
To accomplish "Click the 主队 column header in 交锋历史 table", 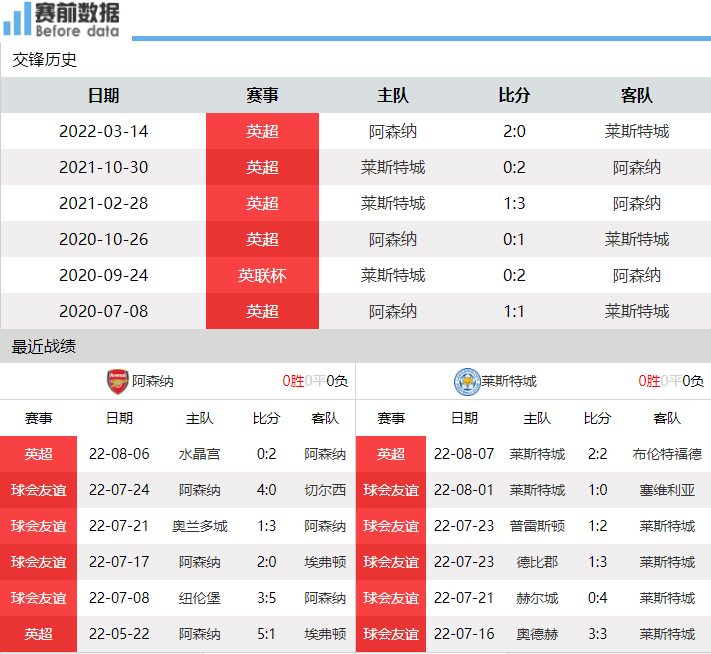I will pyautogui.click(x=393, y=95).
